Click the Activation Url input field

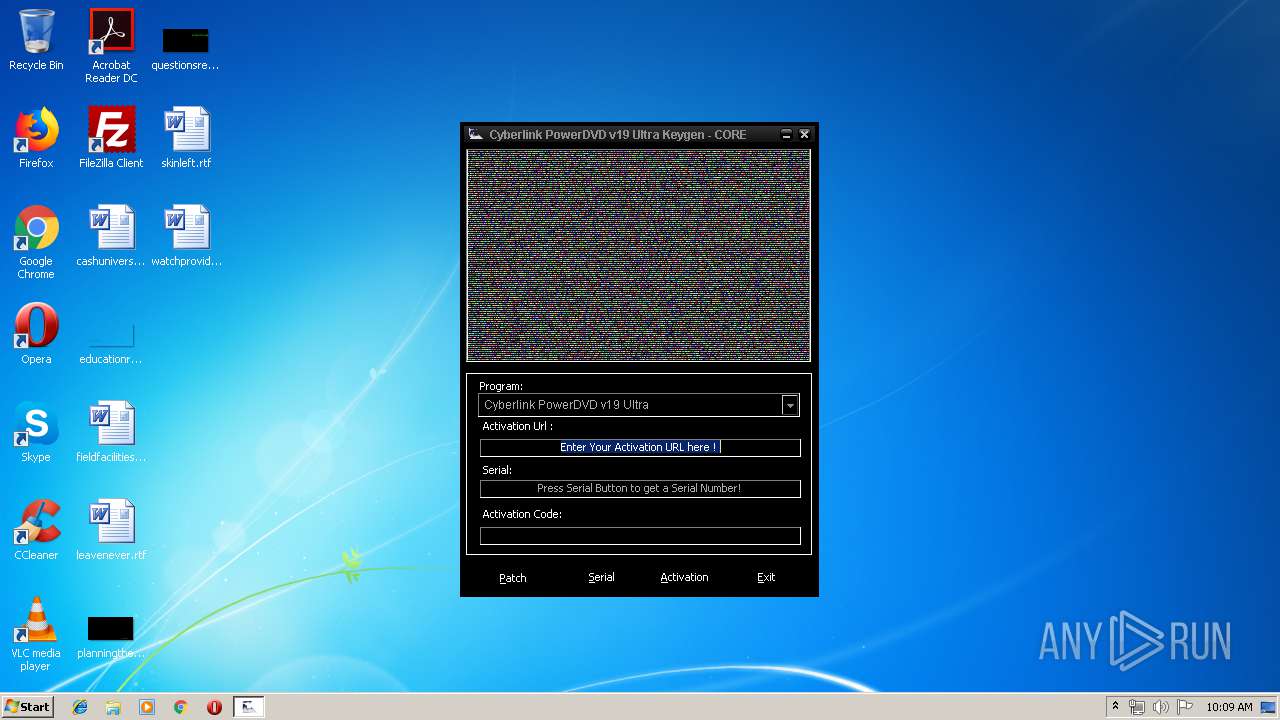[x=640, y=447]
